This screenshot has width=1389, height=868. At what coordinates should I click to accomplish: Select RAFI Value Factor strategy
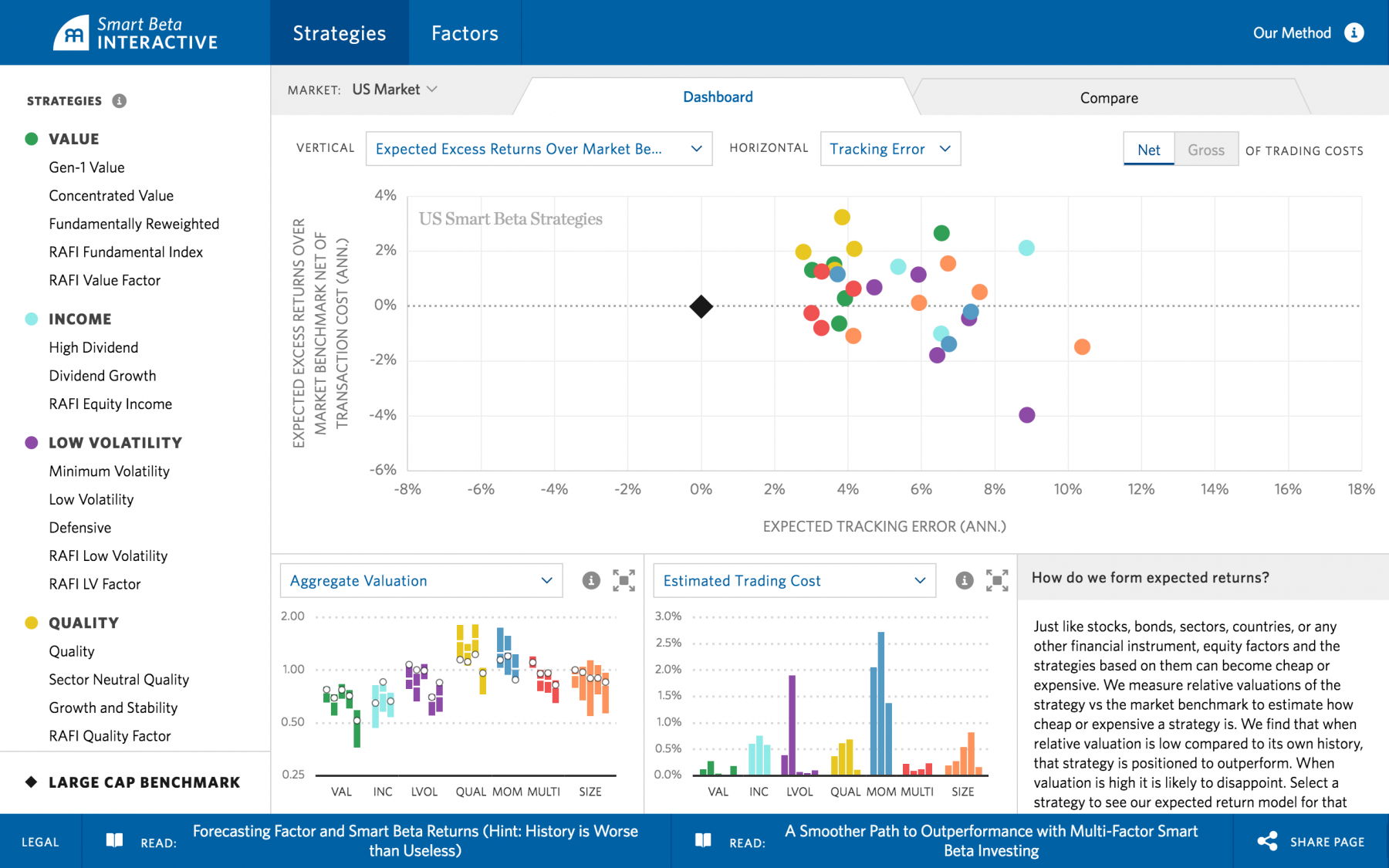pyautogui.click(x=105, y=280)
